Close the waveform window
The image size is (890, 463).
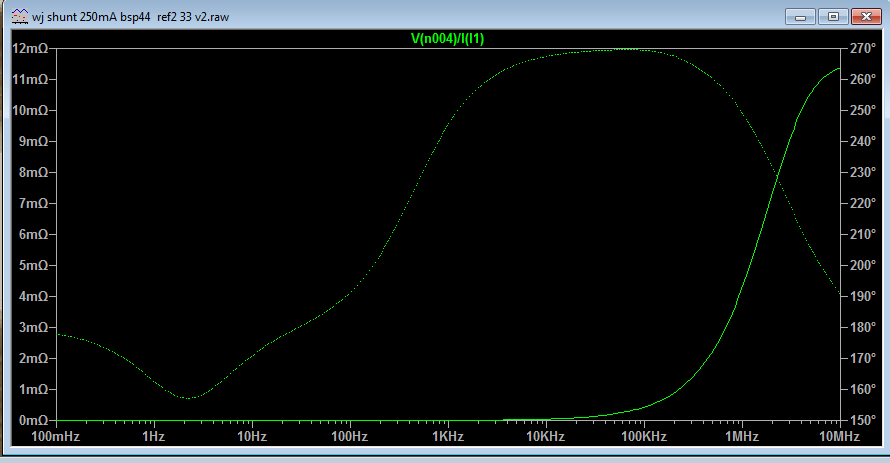tap(866, 17)
